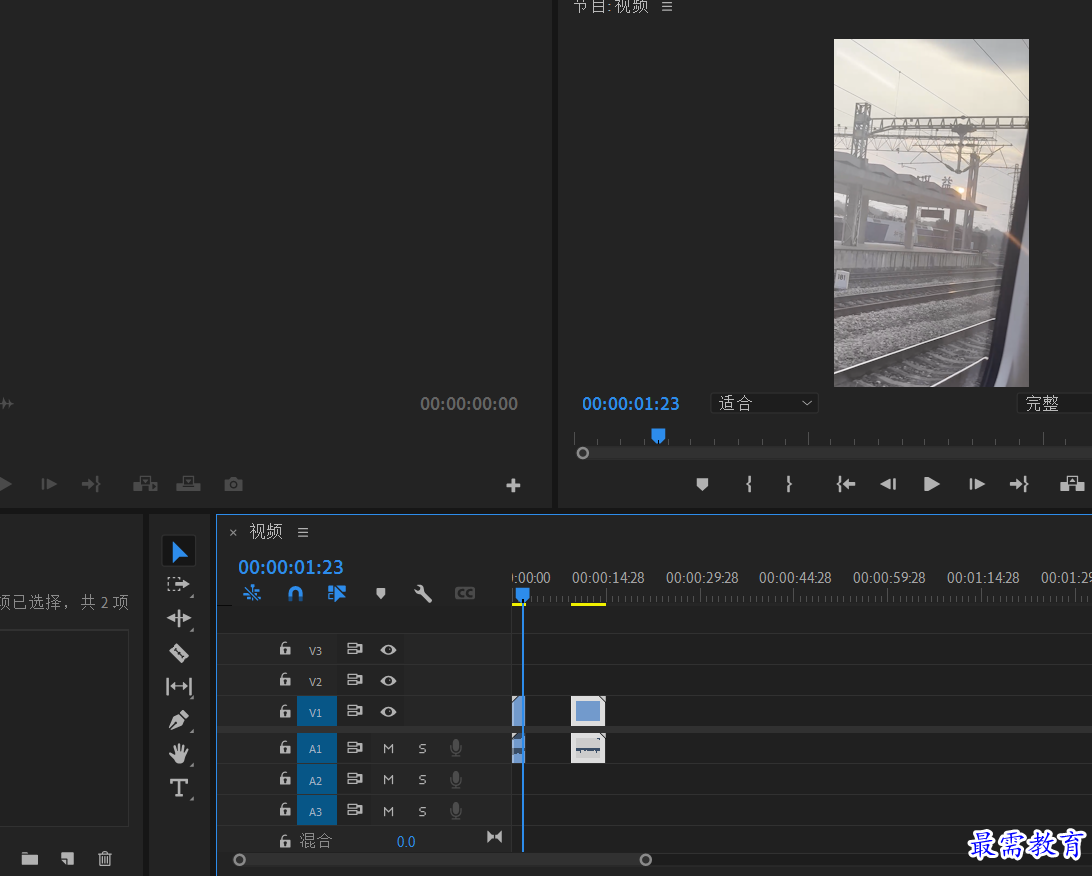Select the Selection arrow tool
Viewport: 1092px width, 876px height.
coord(179,552)
